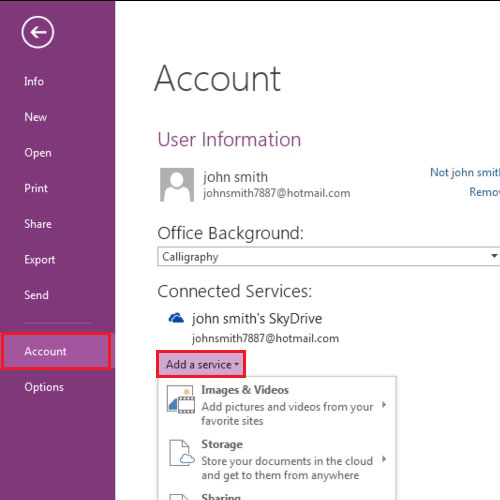The height and width of the screenshot is (500, 500).
Task: Open the Send section
Action: (x=36, y=295)
